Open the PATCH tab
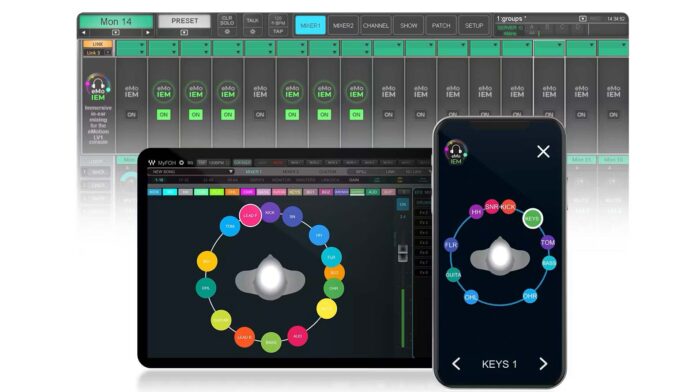The image size is (696, 392). tap(441, 25)
